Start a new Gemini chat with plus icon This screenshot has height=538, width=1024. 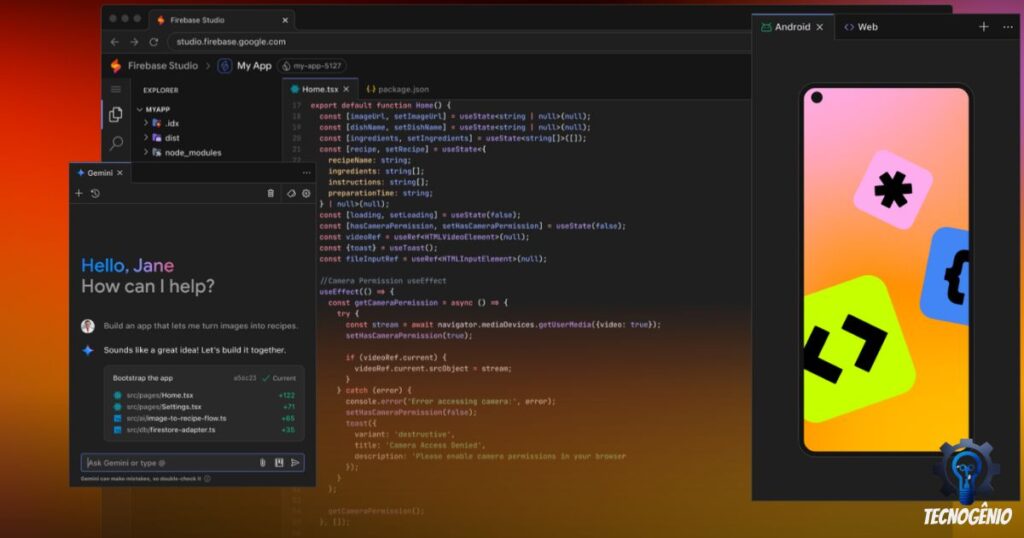(x=78, y=193)
